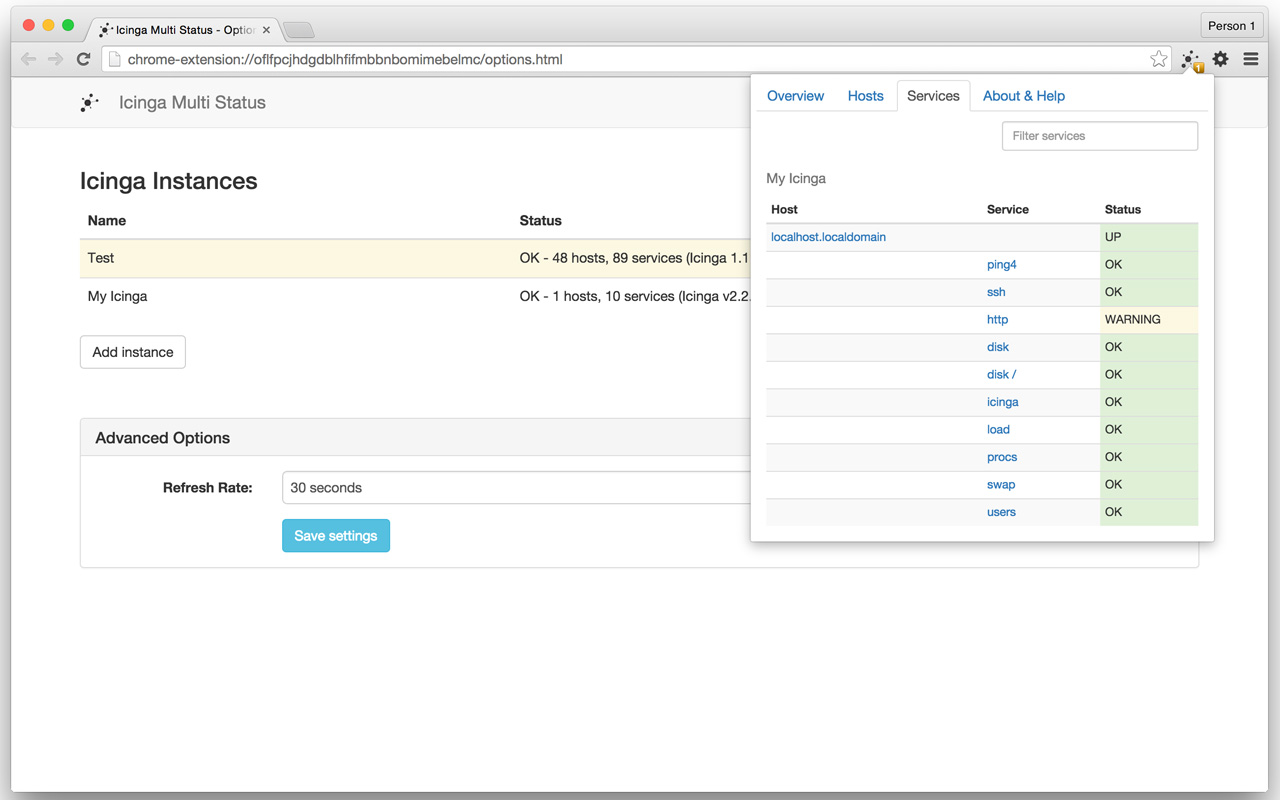Click the browser back arrow
The height and width of the screenshot is (800, 1280).
coord(28,59)
